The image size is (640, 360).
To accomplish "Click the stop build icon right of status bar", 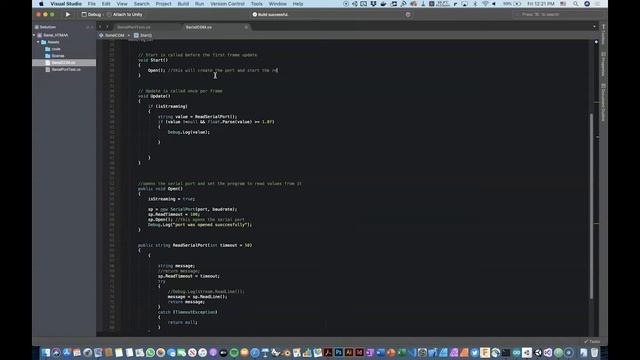I will pos(408,14).
